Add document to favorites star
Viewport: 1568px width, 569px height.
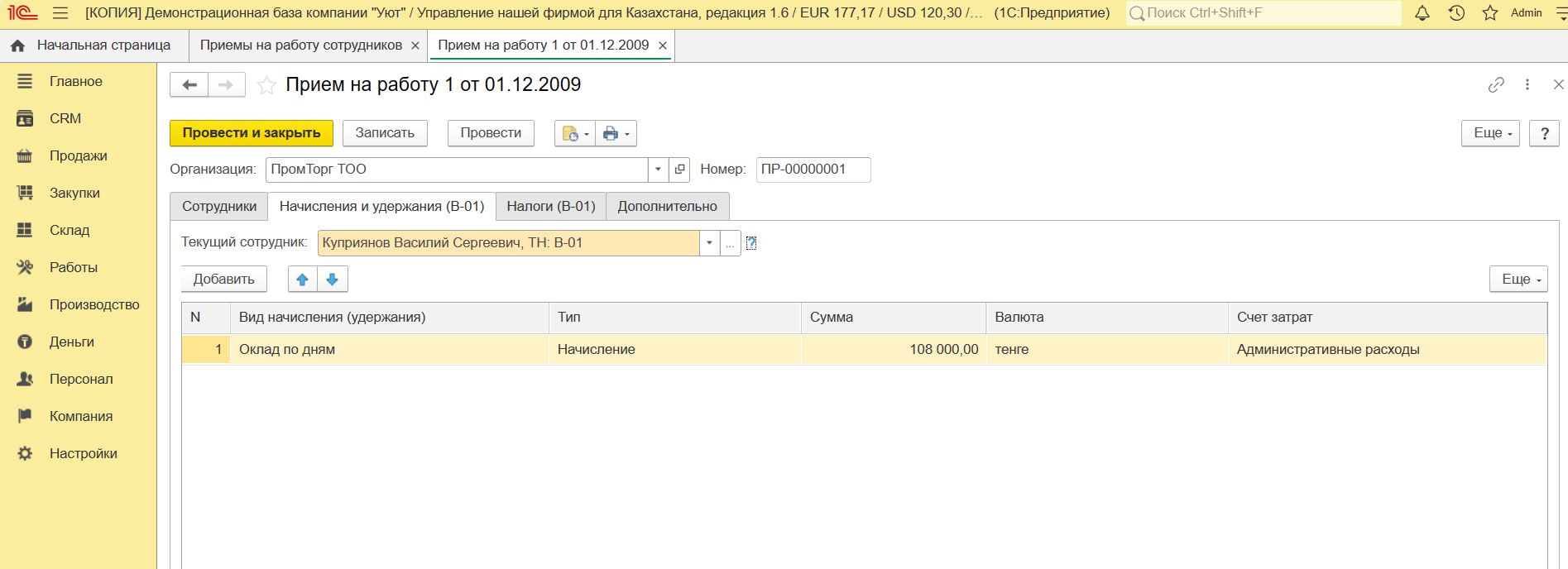pos(266,85)
